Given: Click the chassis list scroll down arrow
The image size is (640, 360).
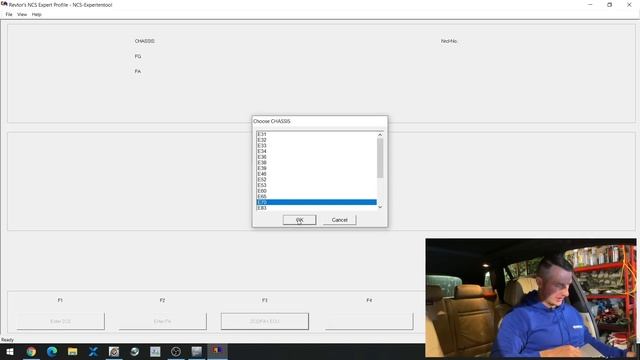Looking at the screenshot, I should (x=380, y=207).
